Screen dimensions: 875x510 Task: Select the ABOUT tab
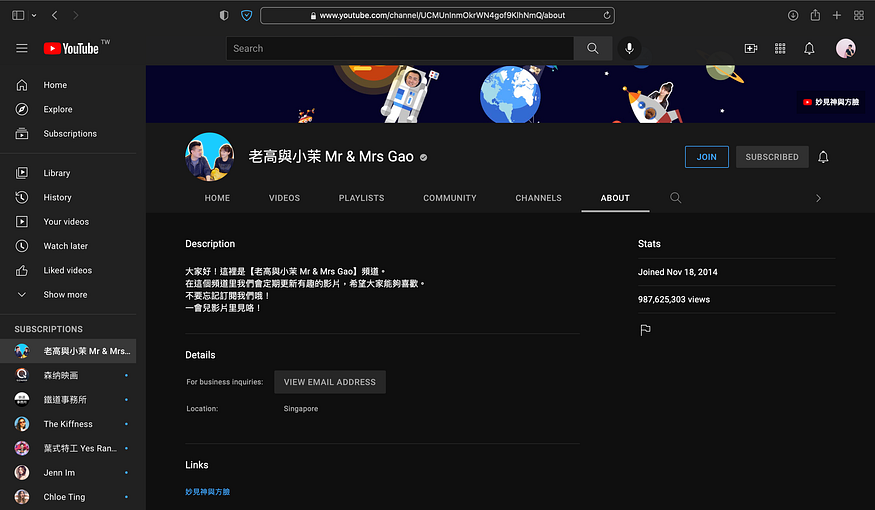point(615,198)
